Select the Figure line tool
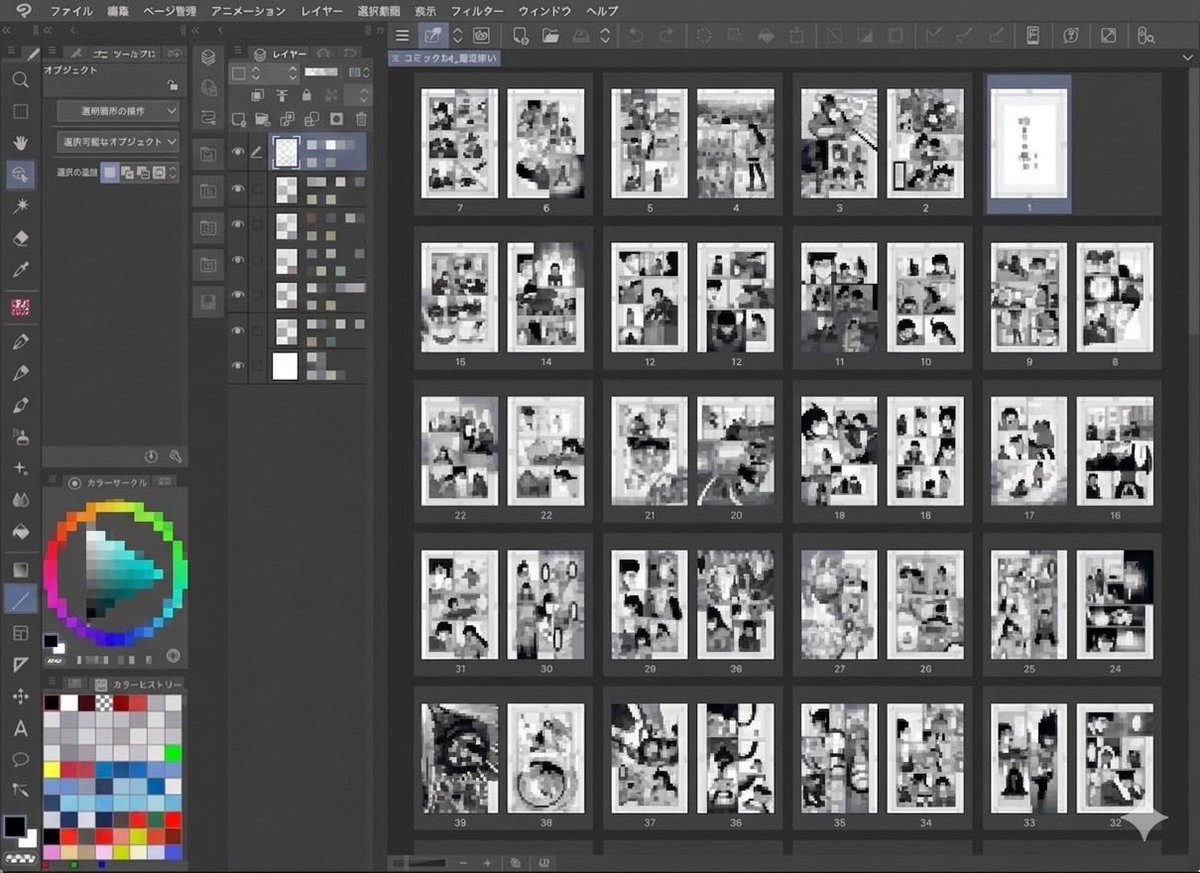This screenshot has height=873, width=1200. [x=20, y=599]
